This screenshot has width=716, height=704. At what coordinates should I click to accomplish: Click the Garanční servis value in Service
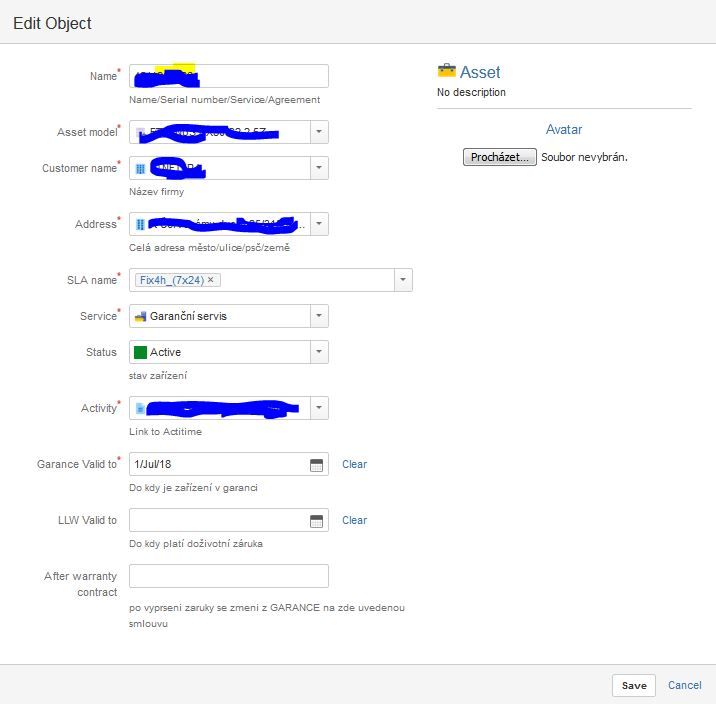[x=188, y=316]
